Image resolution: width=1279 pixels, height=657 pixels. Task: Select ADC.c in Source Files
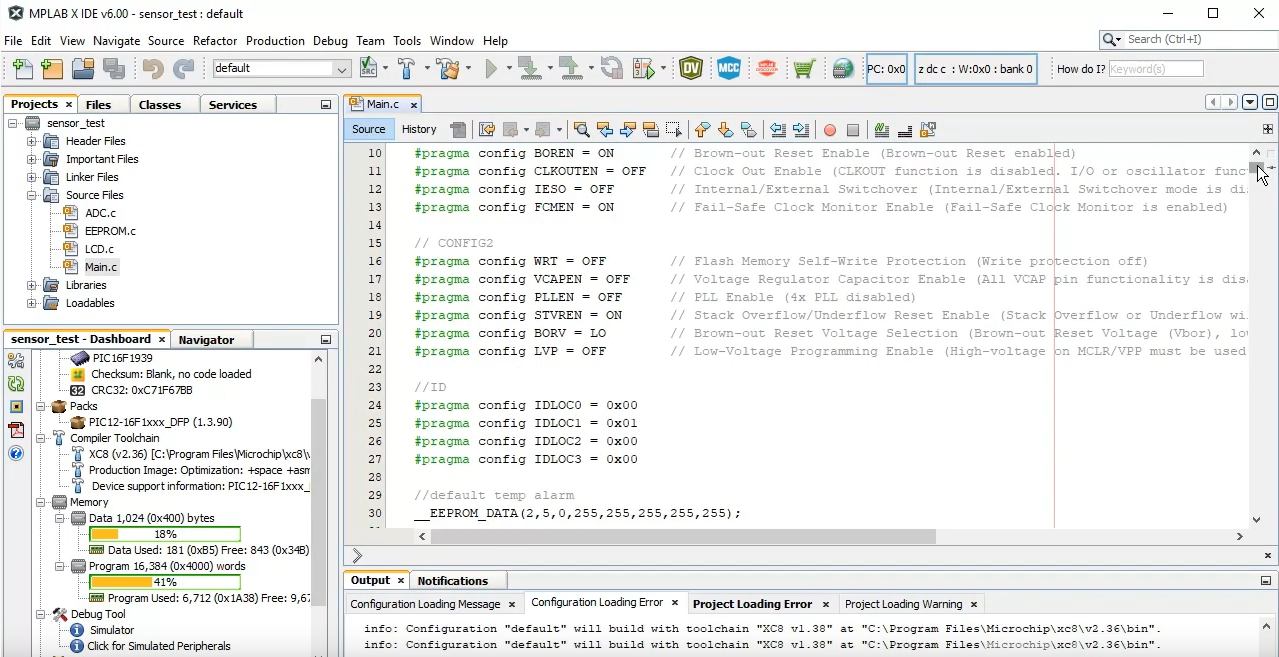click(x=100, y=213)
